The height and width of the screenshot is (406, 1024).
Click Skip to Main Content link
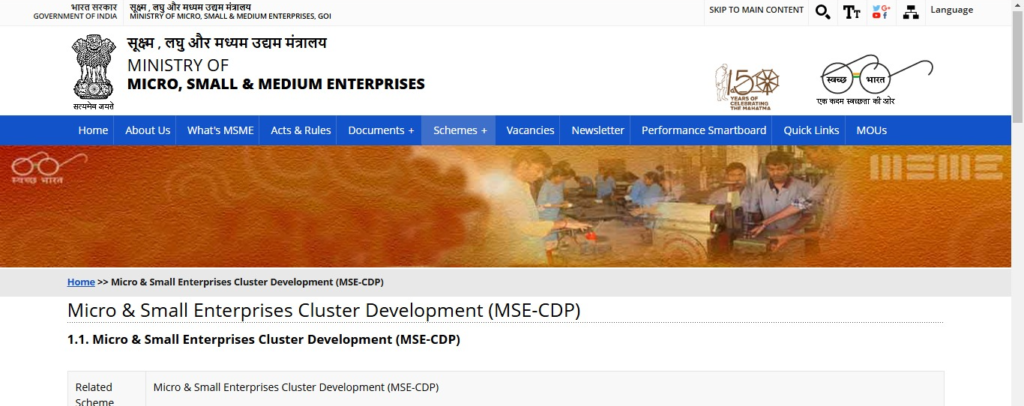(756, 10)
